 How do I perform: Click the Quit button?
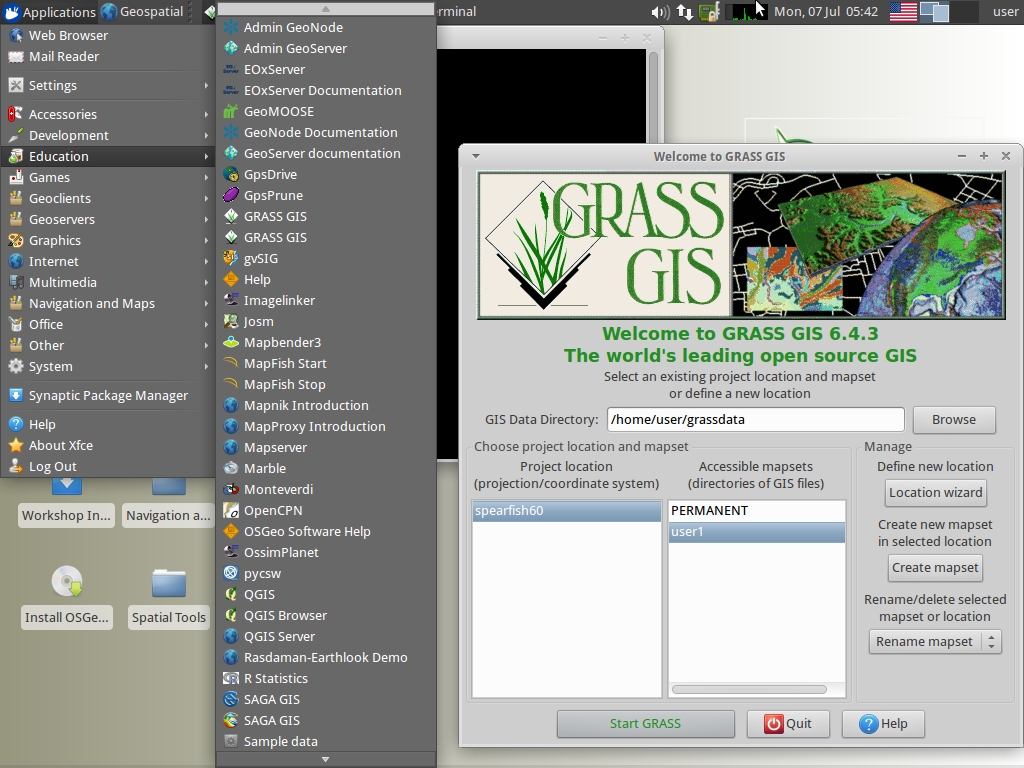(788, 724)
